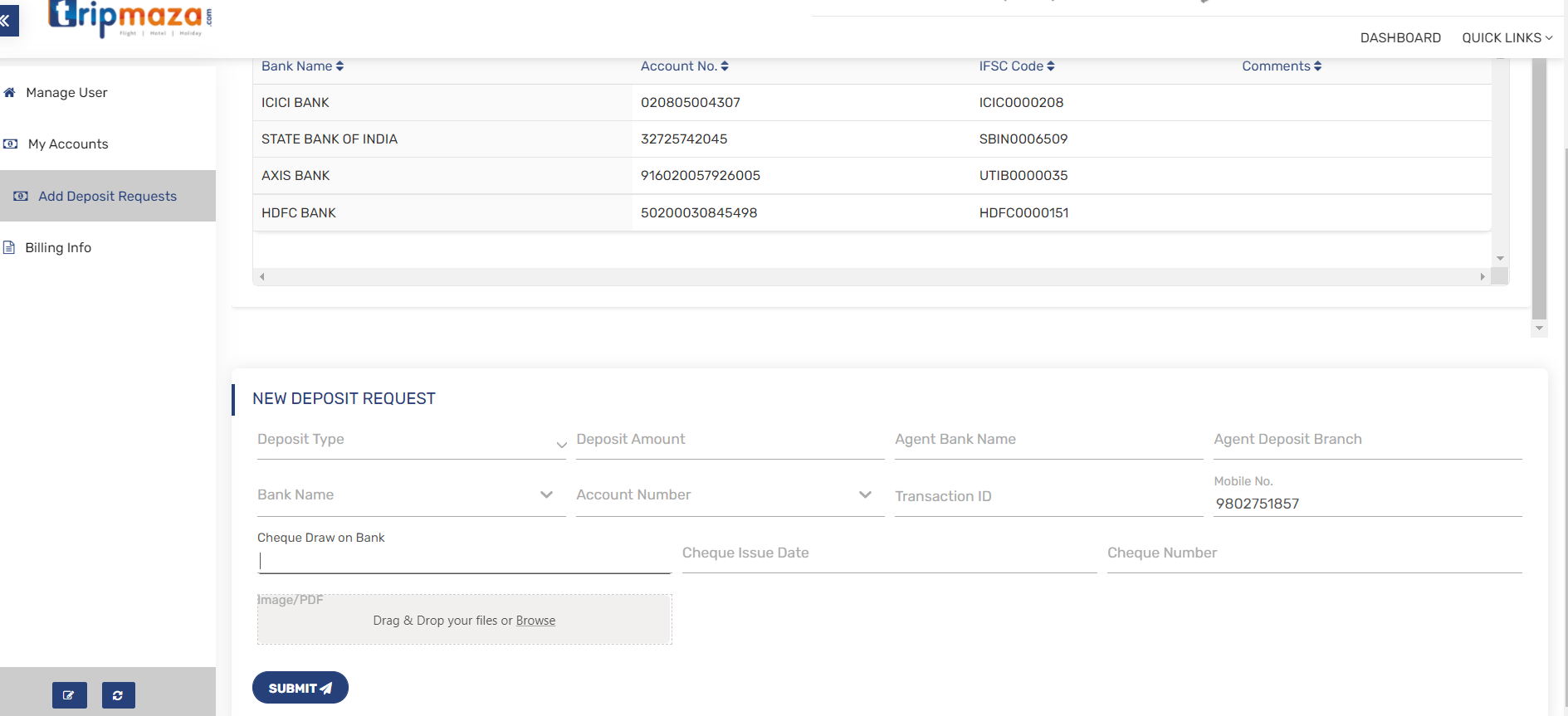Click the edit icon in sidebar footer

pyautogui.click(x=69, y=695)
